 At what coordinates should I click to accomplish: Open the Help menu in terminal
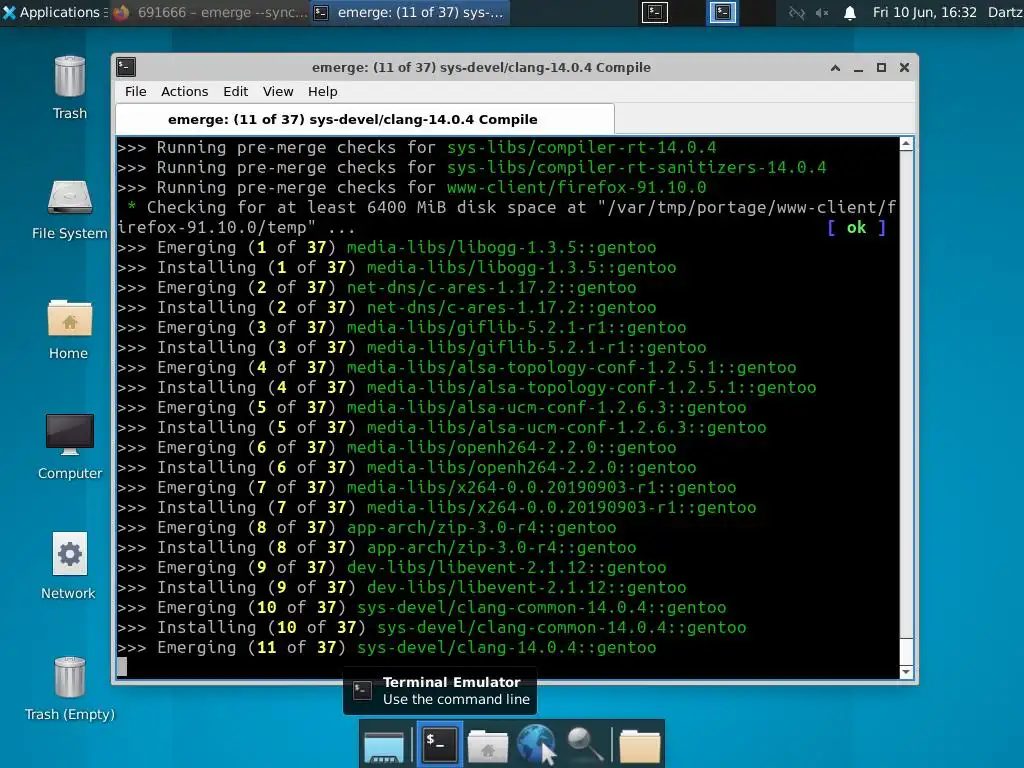323,91
